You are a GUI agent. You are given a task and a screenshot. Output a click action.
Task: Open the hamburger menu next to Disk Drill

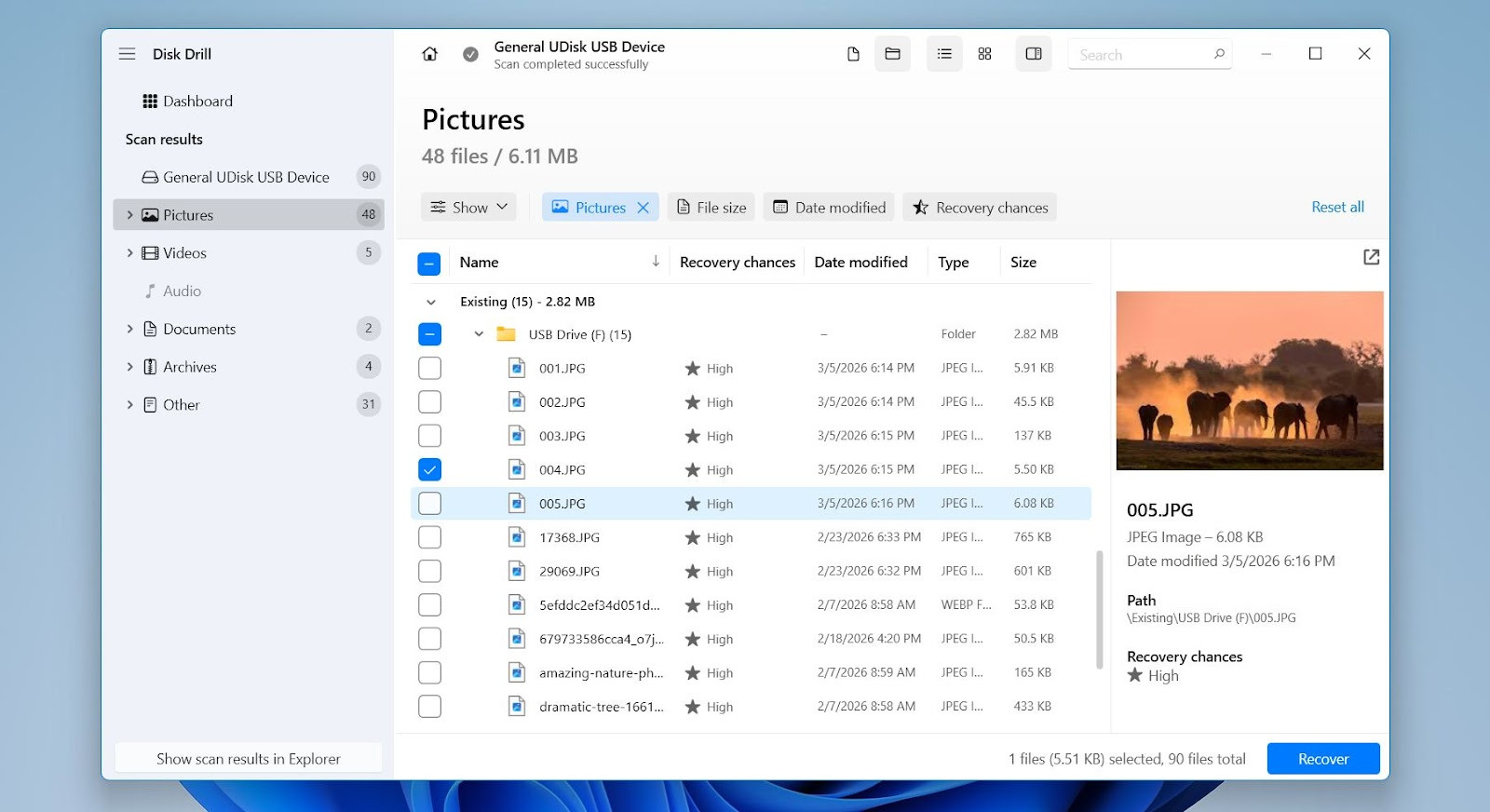pos(128,54)
